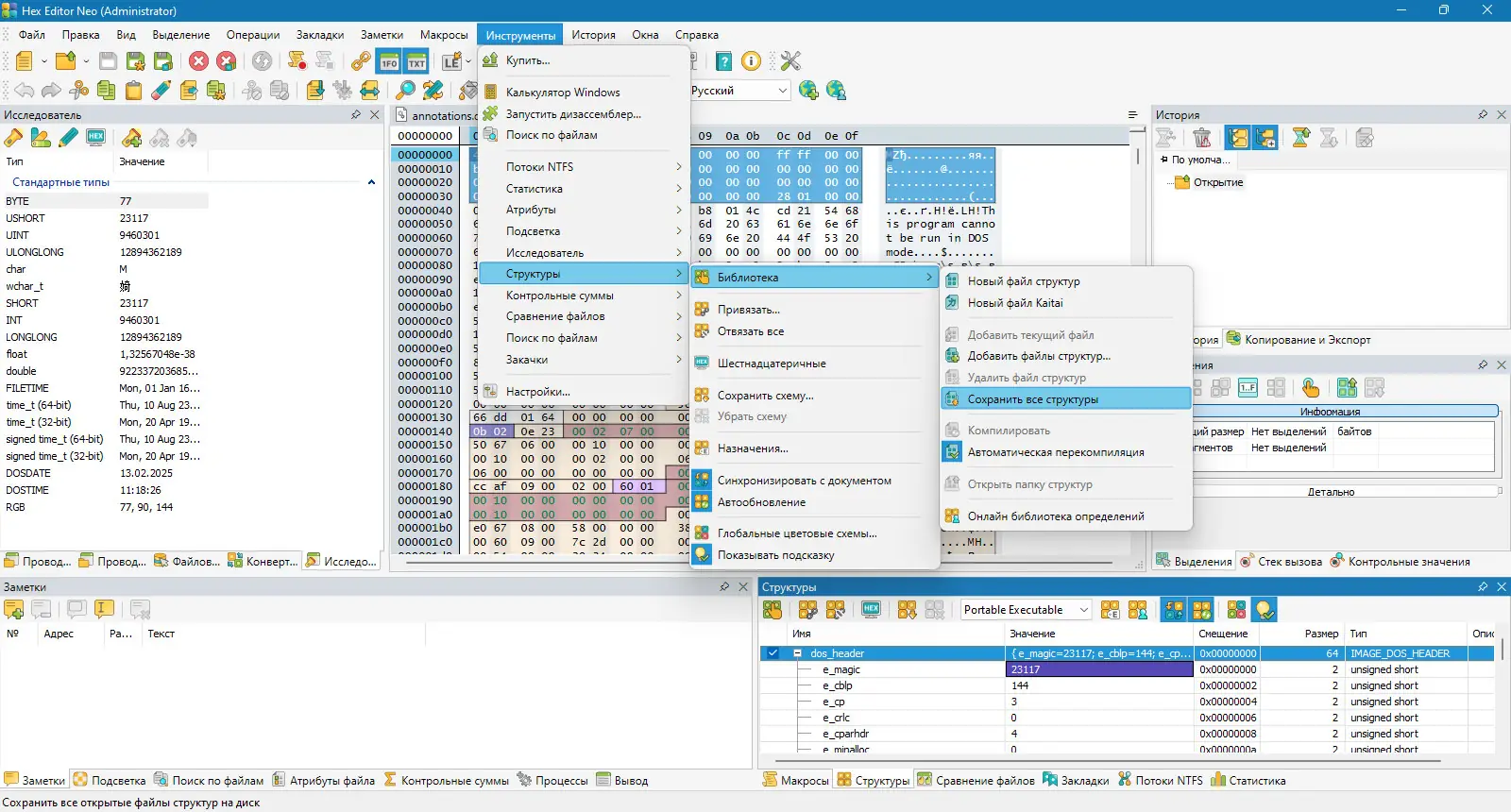This screenshot has height=812, width=1511.
Task: Click the Info 'i' icon in the toolbar
Action: [x=751, y=61]
